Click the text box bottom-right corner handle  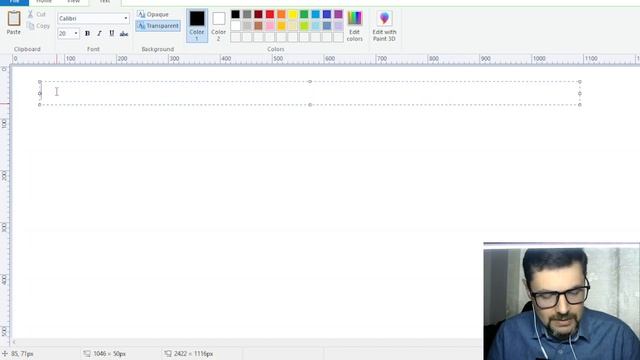(x=580, y=105)
